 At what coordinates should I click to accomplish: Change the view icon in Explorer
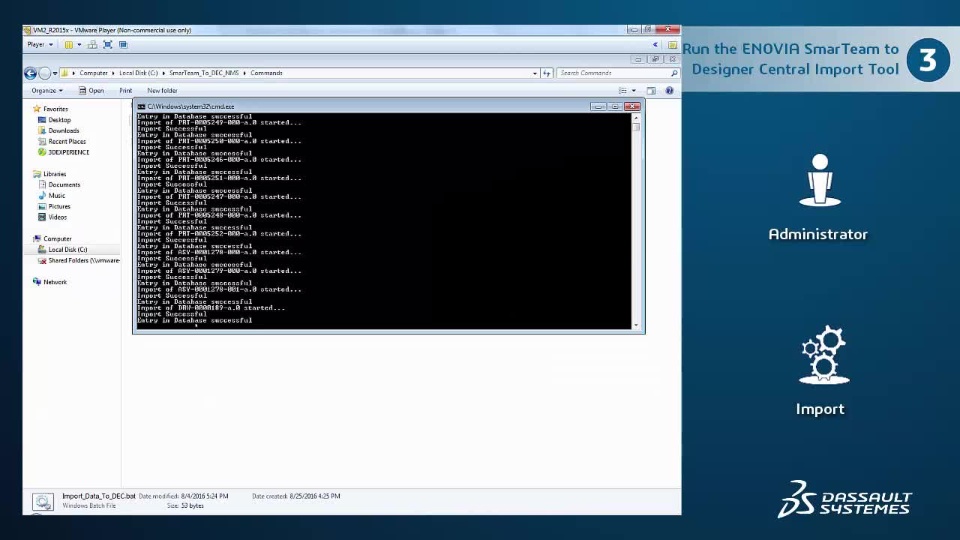click(x=623, y=91)
